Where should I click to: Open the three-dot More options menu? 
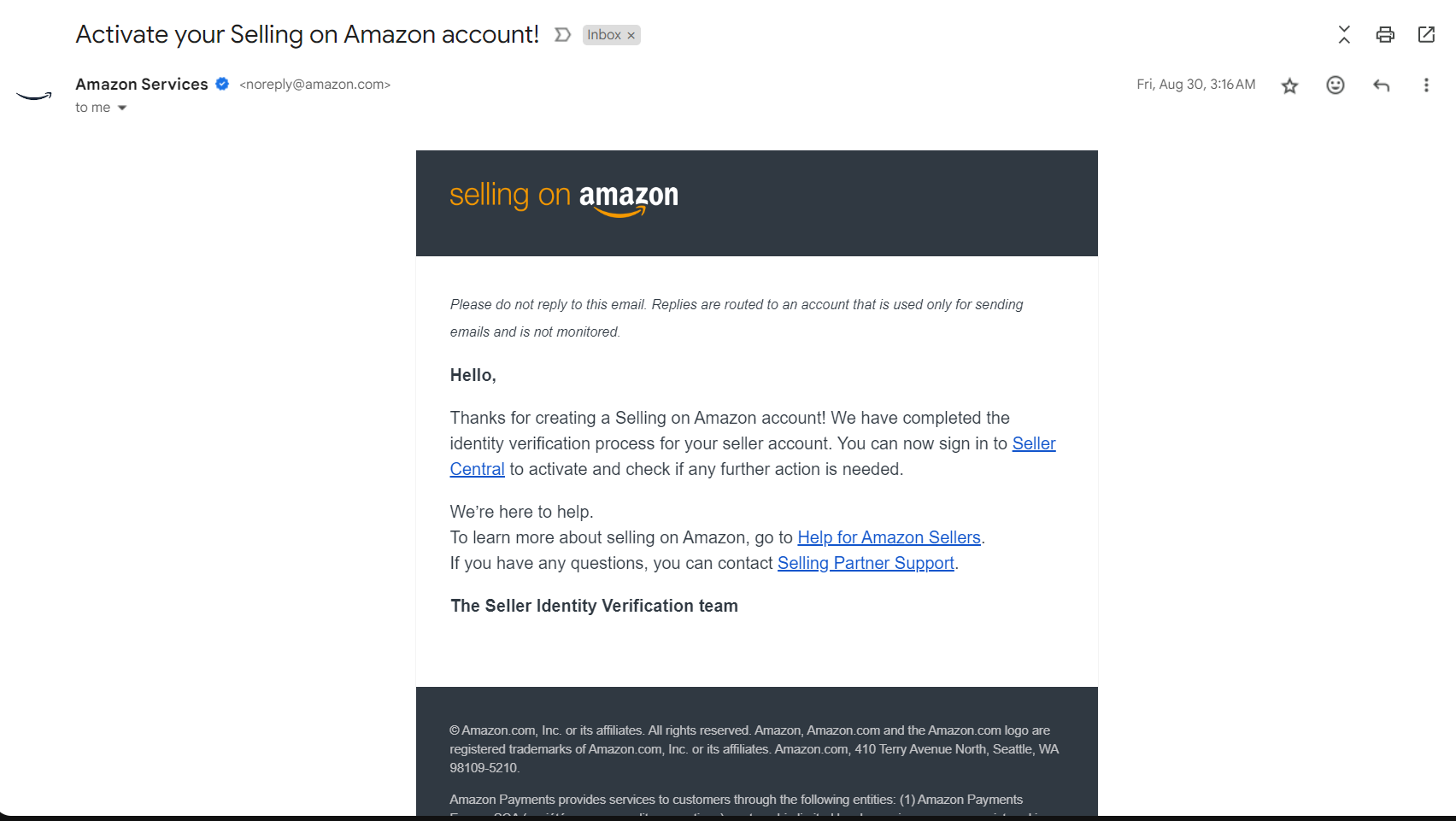(x=1426, y=85)
